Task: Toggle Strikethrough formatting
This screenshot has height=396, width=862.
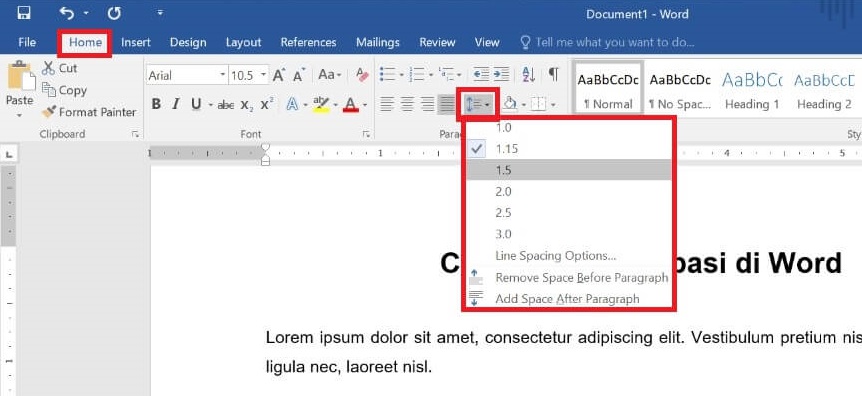Action: tap(225, 104)
